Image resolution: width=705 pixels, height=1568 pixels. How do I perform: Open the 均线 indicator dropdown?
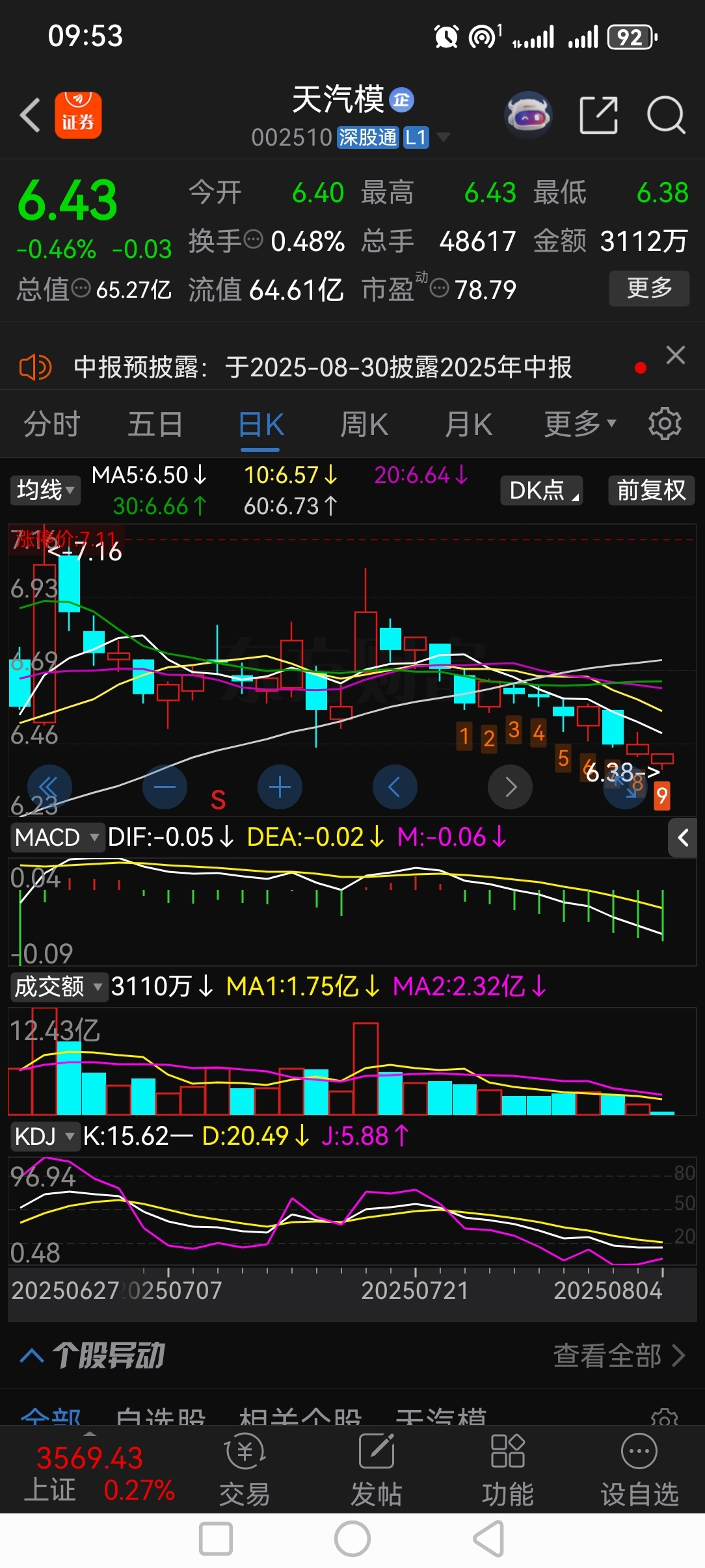click(45, 490)
